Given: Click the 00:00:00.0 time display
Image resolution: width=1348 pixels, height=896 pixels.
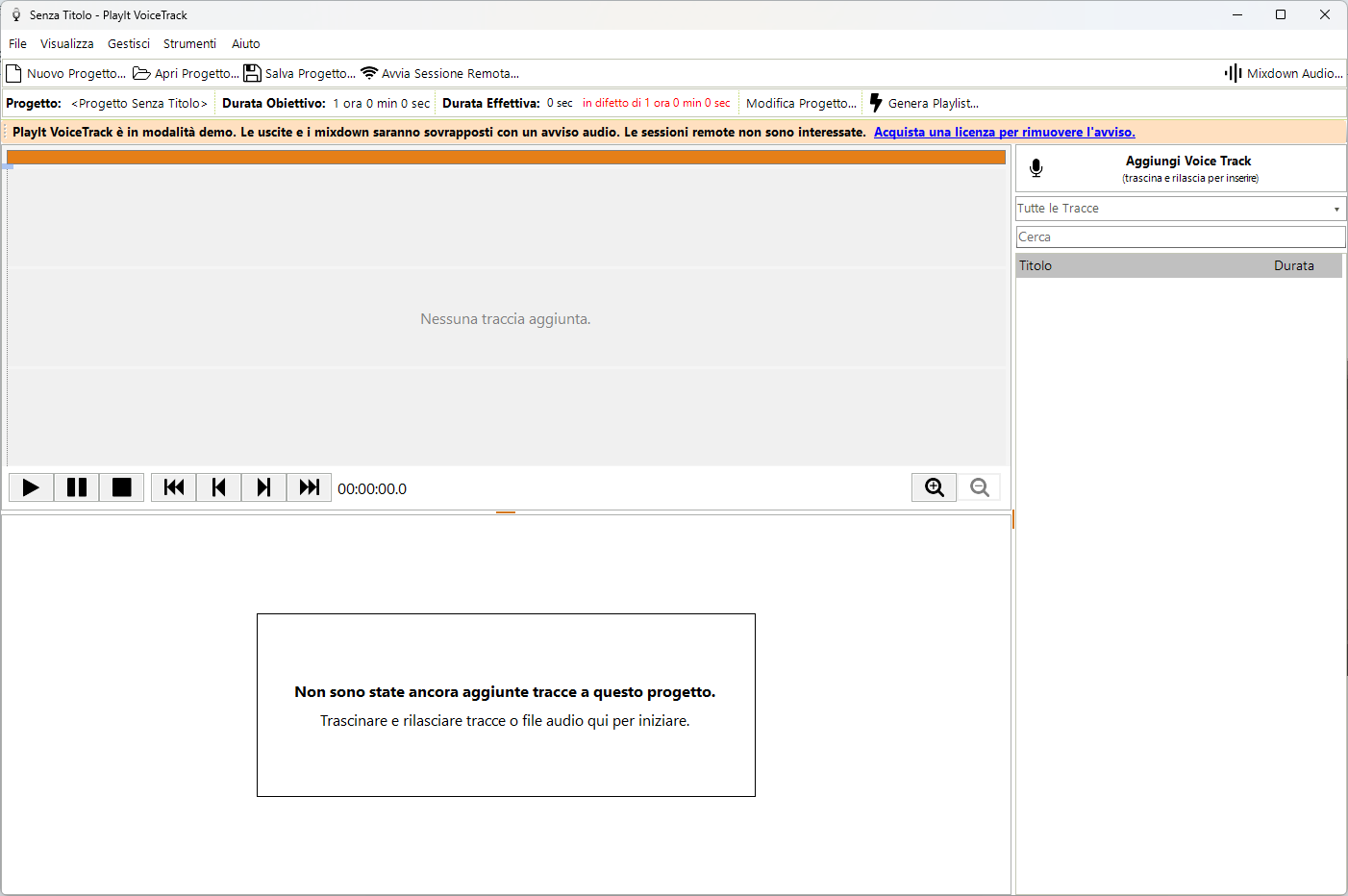Looking at the screenshot, I should point(372,488).
